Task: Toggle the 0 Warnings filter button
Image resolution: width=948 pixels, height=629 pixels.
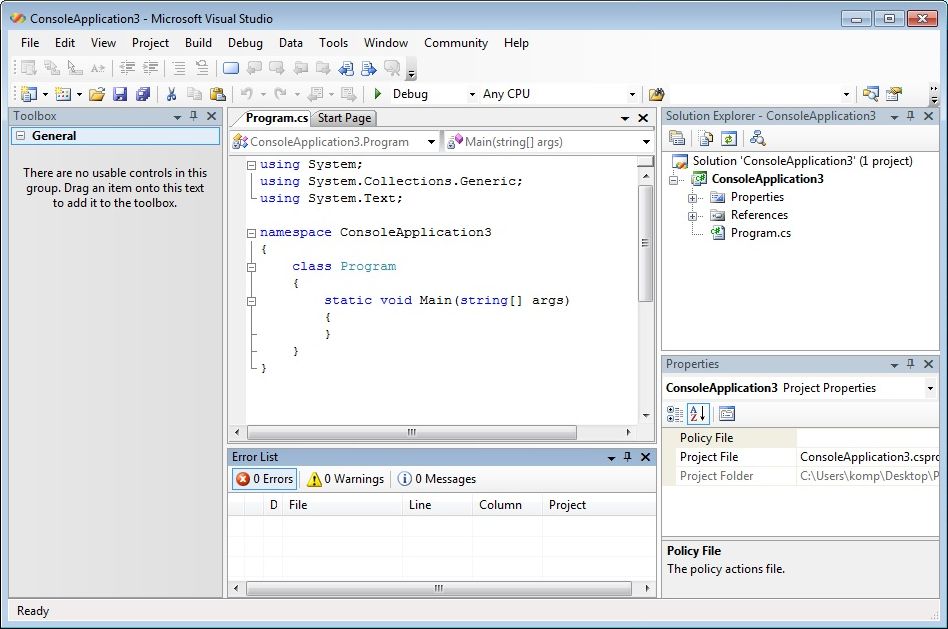Action: [345, 479]
